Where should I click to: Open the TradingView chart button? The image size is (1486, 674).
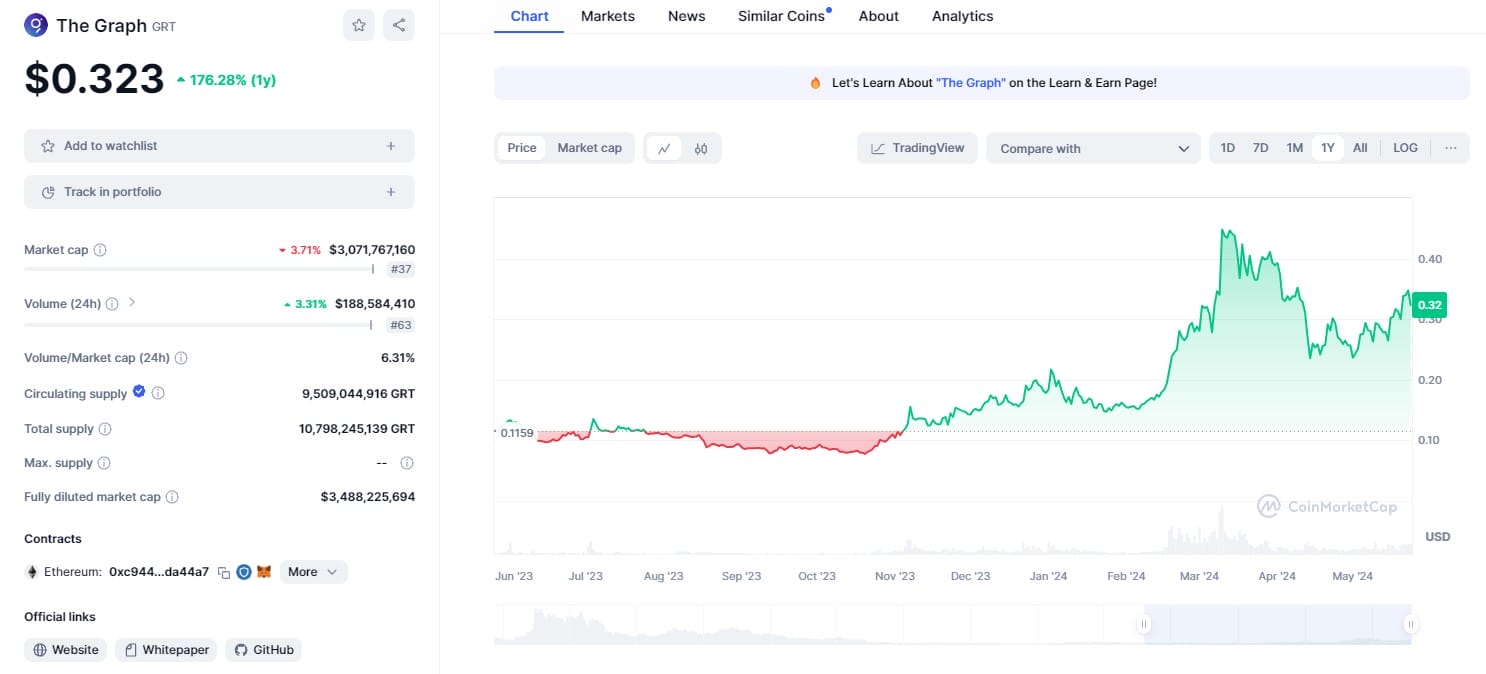(917, 148)
